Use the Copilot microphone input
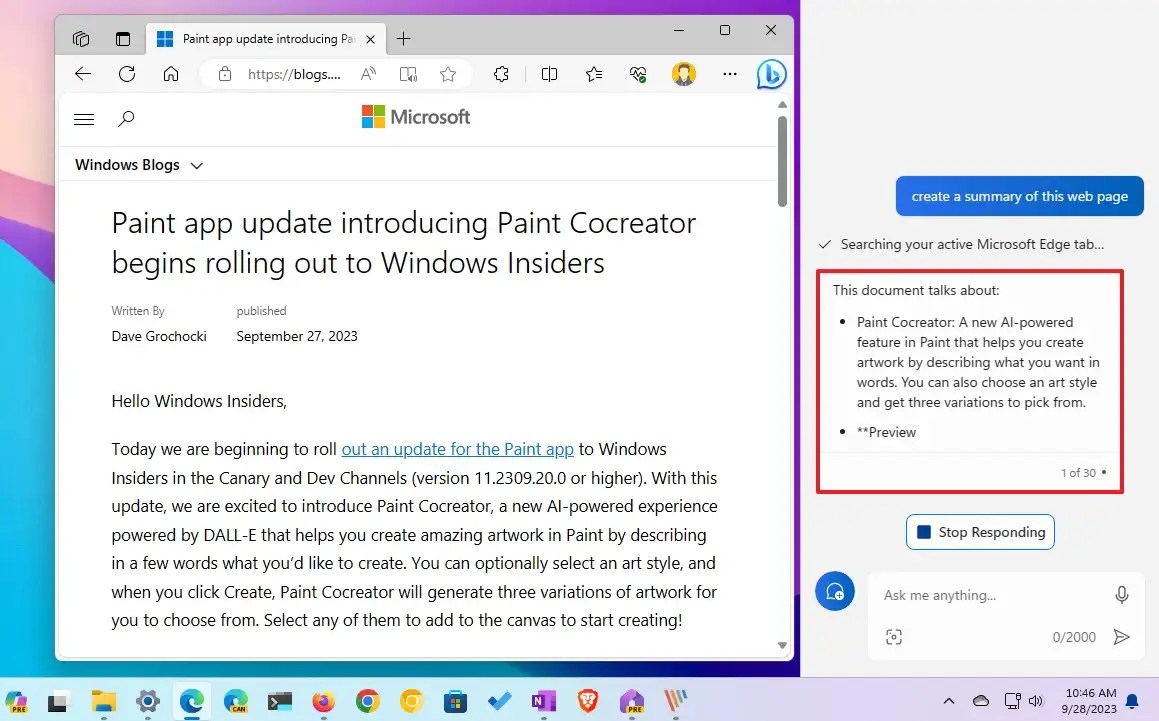1159x721 pixels. coord(1121,595)
